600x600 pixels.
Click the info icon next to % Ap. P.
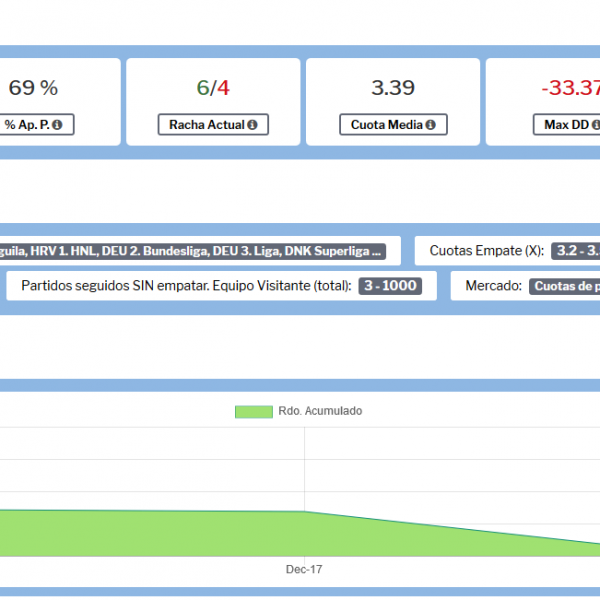[57, 125]
